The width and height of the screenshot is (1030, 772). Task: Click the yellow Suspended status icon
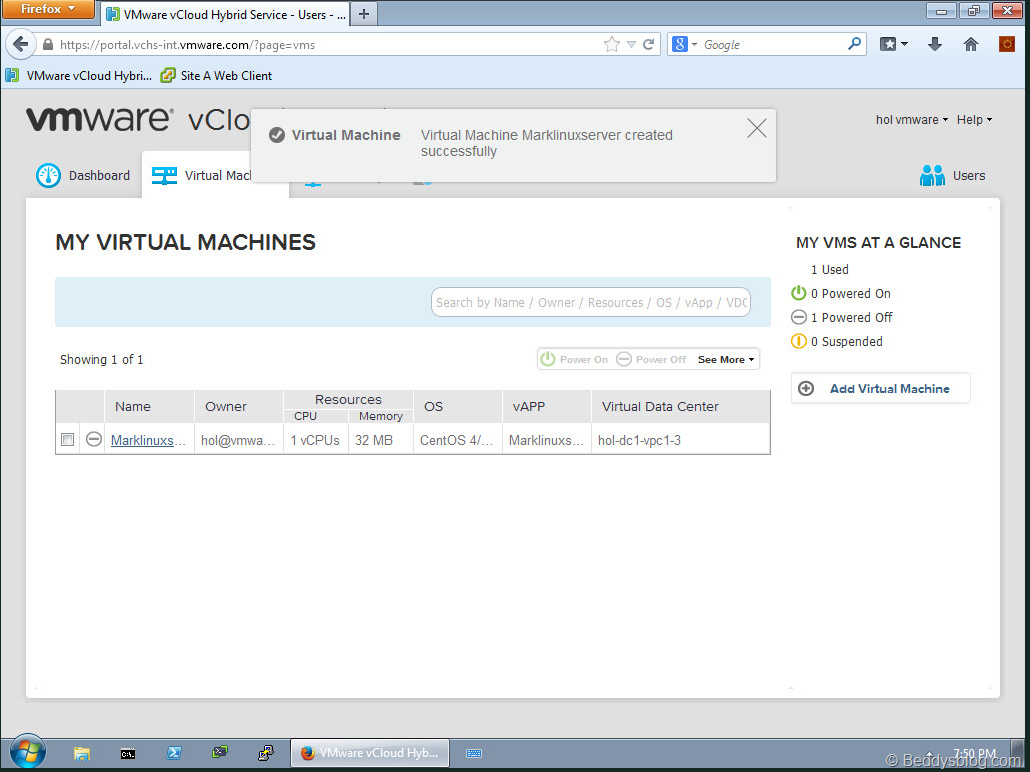[x=799, y=341]
